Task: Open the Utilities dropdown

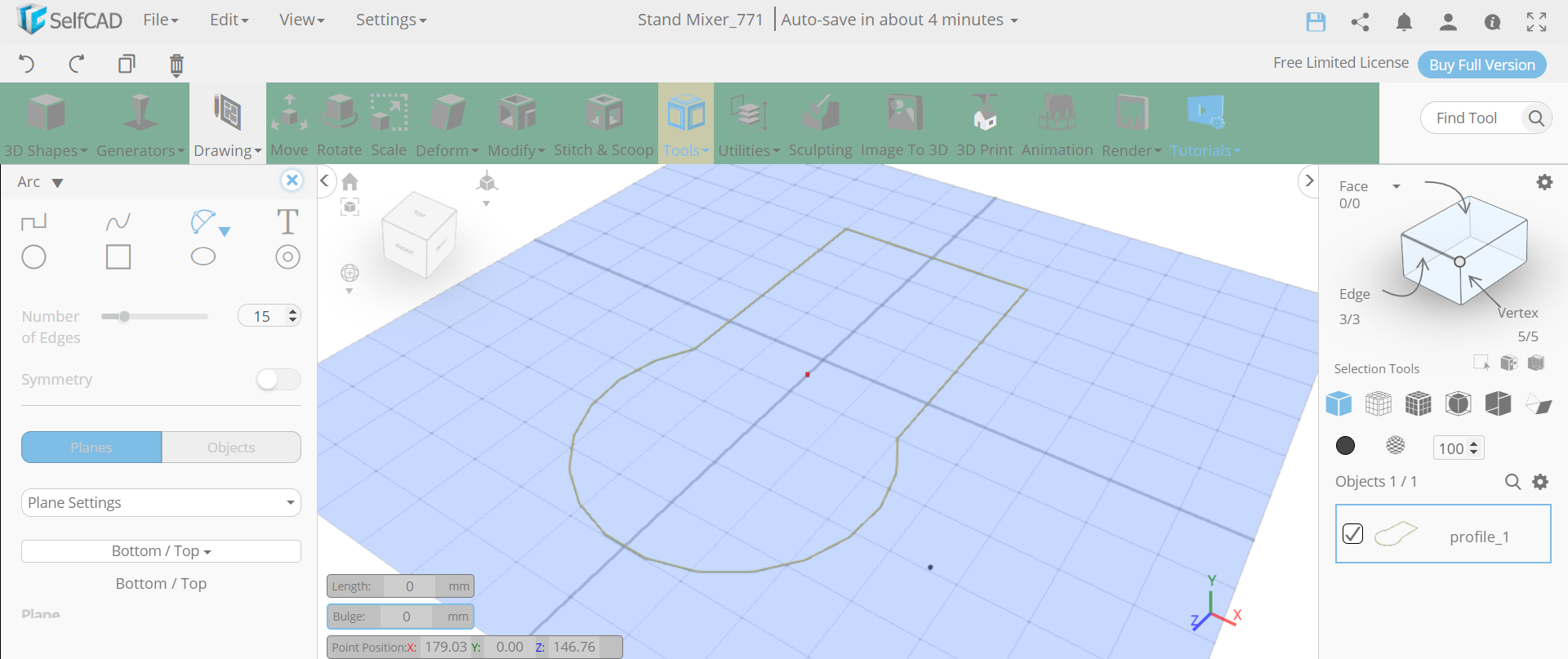Action: click(749, 124)
